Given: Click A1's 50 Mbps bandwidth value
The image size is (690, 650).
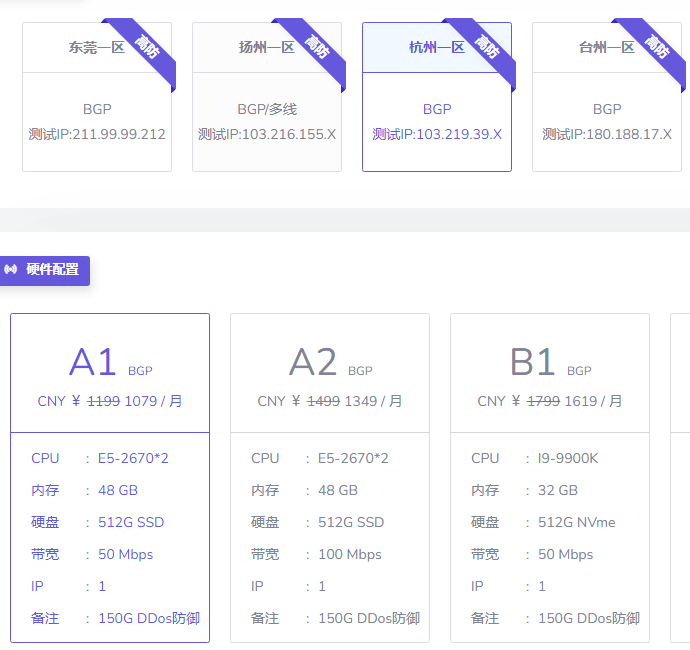Looking at the screenshot, I should pos(126,555).
